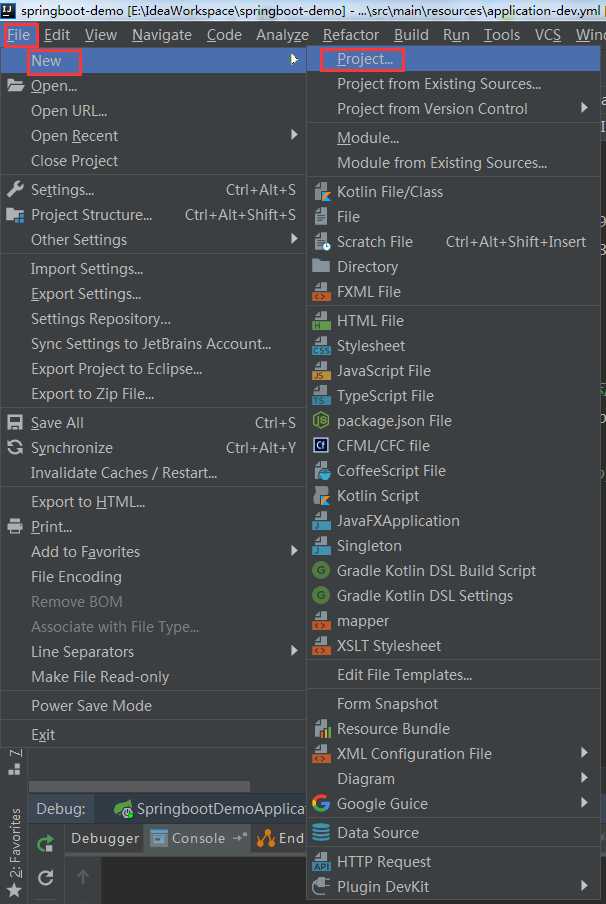Click the CoffeeScript File icon
Viewport: 606px width, 904px height.
pyautogui.click(x=321, y=470)
